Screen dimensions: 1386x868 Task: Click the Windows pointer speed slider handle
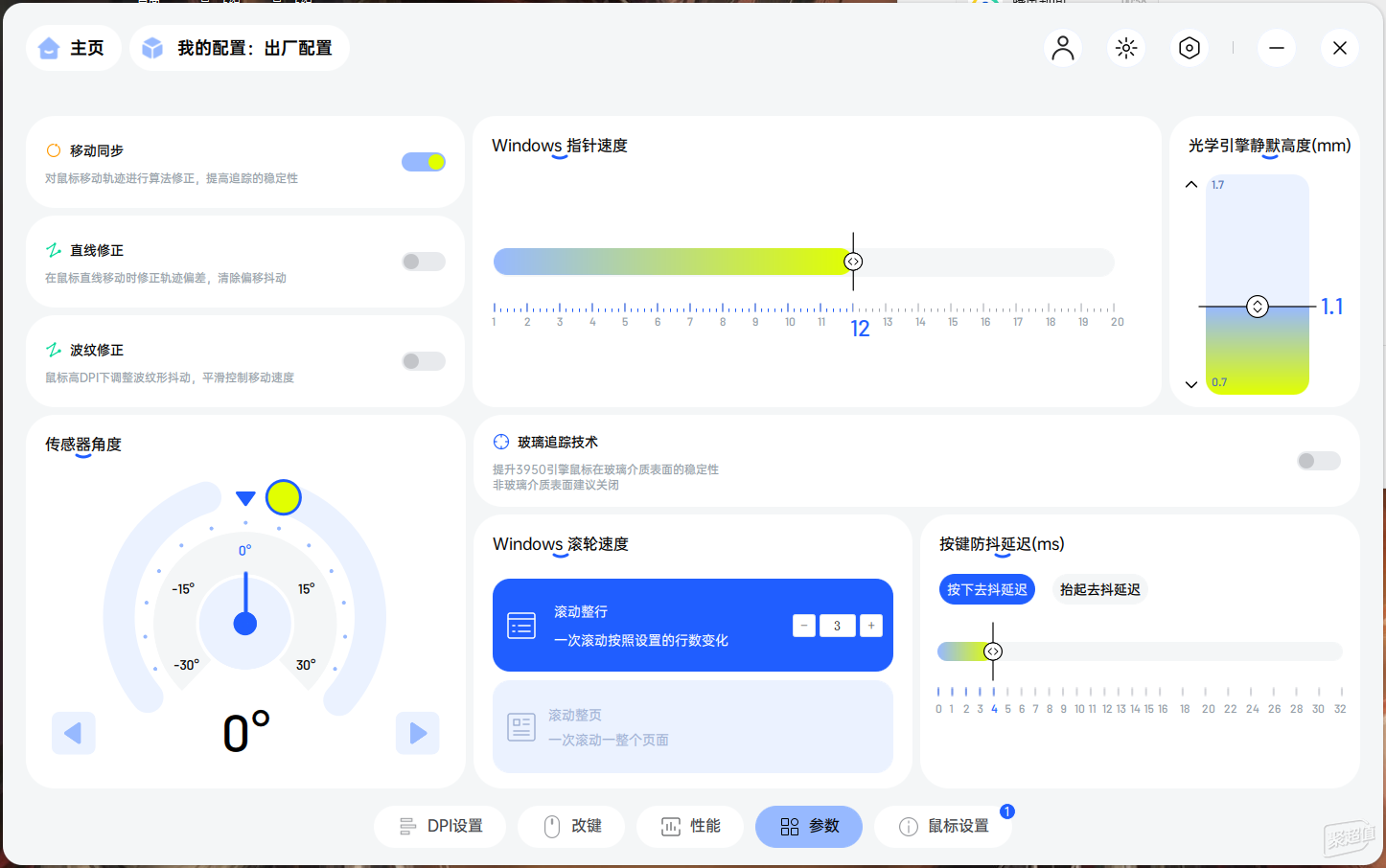(853, 262)
